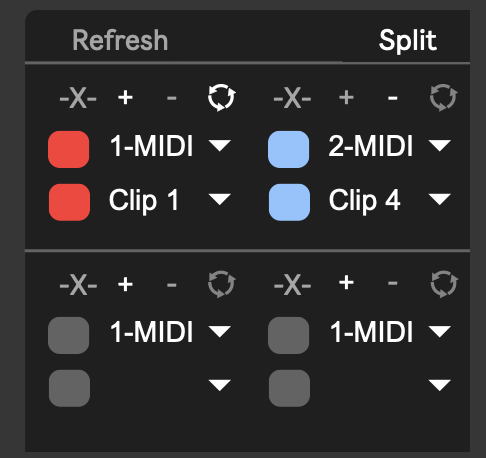Screen dimensions: 486x458
Task: Click the sync arrows icon in bottom-right gray slot
Action: (x=444, y=284)
